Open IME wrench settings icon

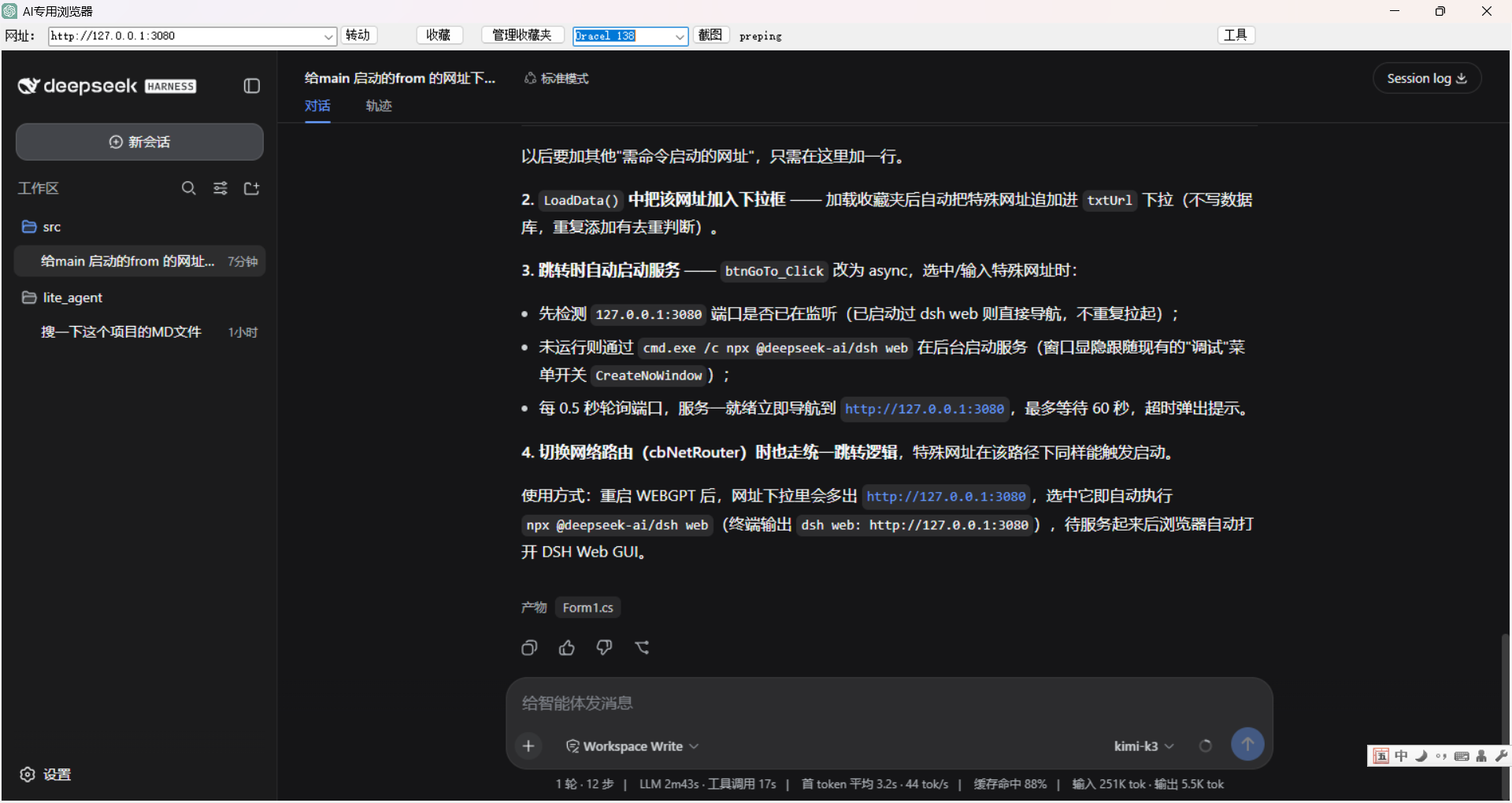1501,757
